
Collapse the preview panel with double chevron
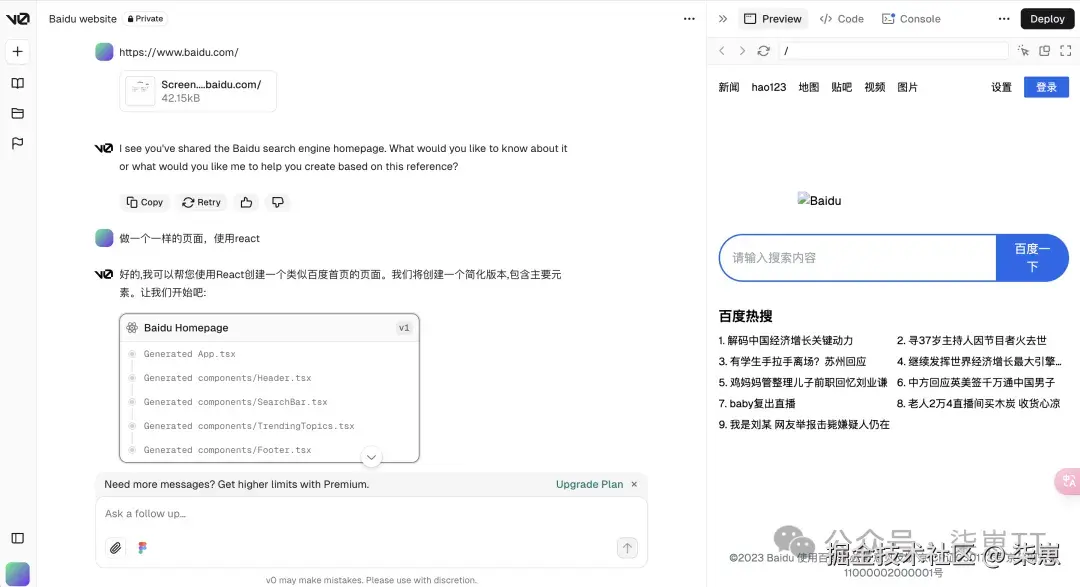tap(723, 19)
